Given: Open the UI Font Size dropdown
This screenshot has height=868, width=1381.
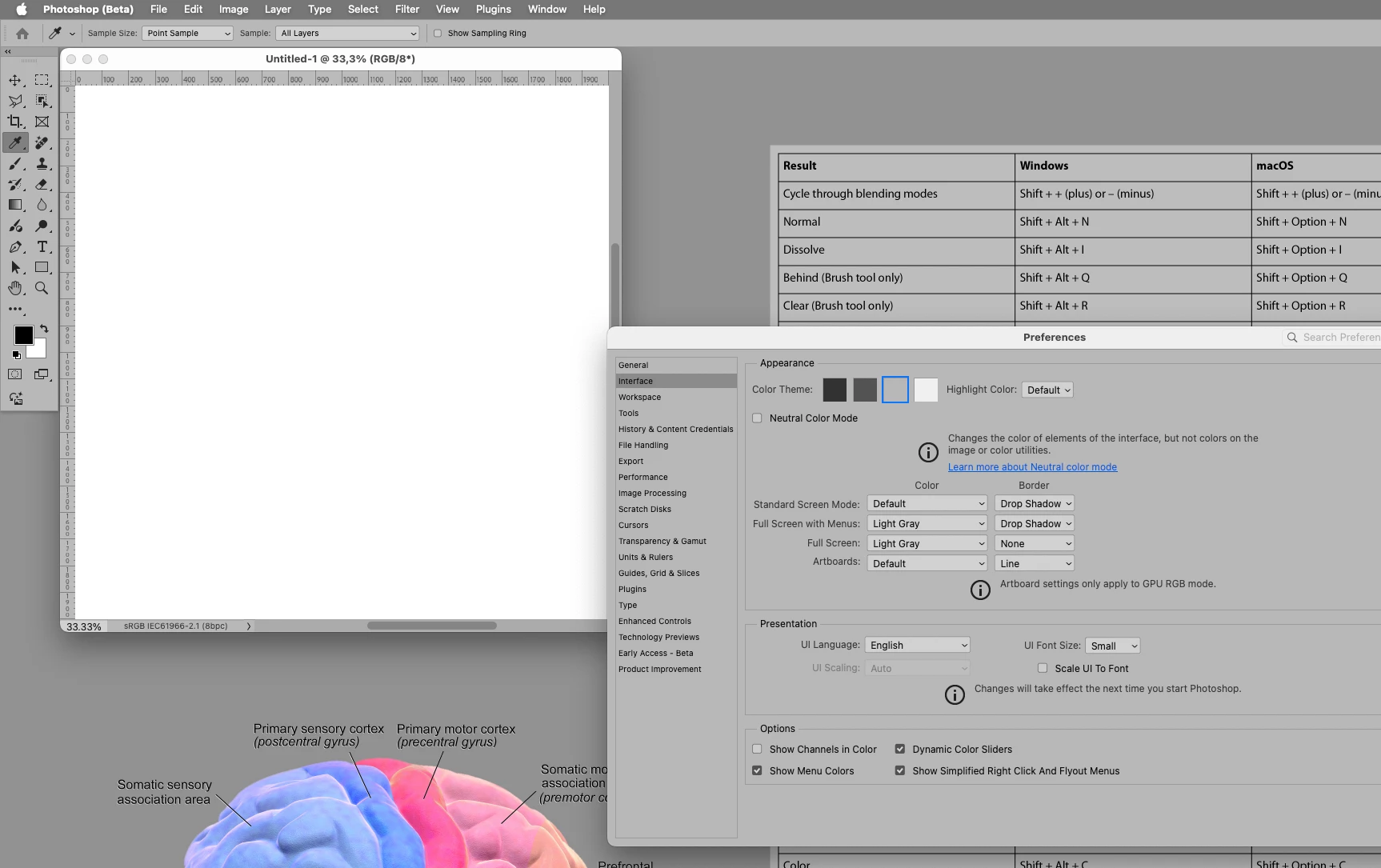Looking at the screenshot, I should click(x=1113, y=646).
